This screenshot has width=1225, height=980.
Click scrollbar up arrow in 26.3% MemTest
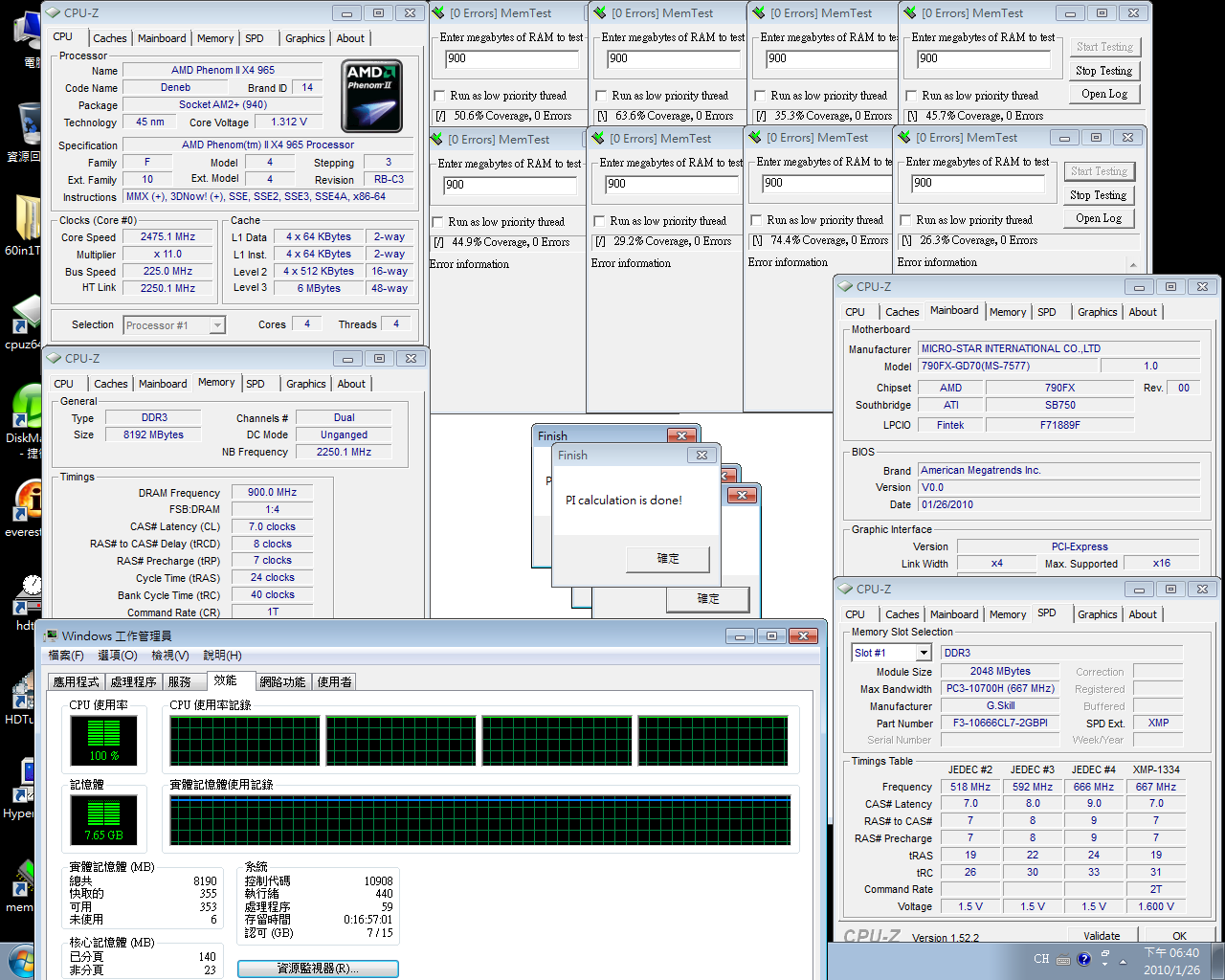coord(1134,264)
